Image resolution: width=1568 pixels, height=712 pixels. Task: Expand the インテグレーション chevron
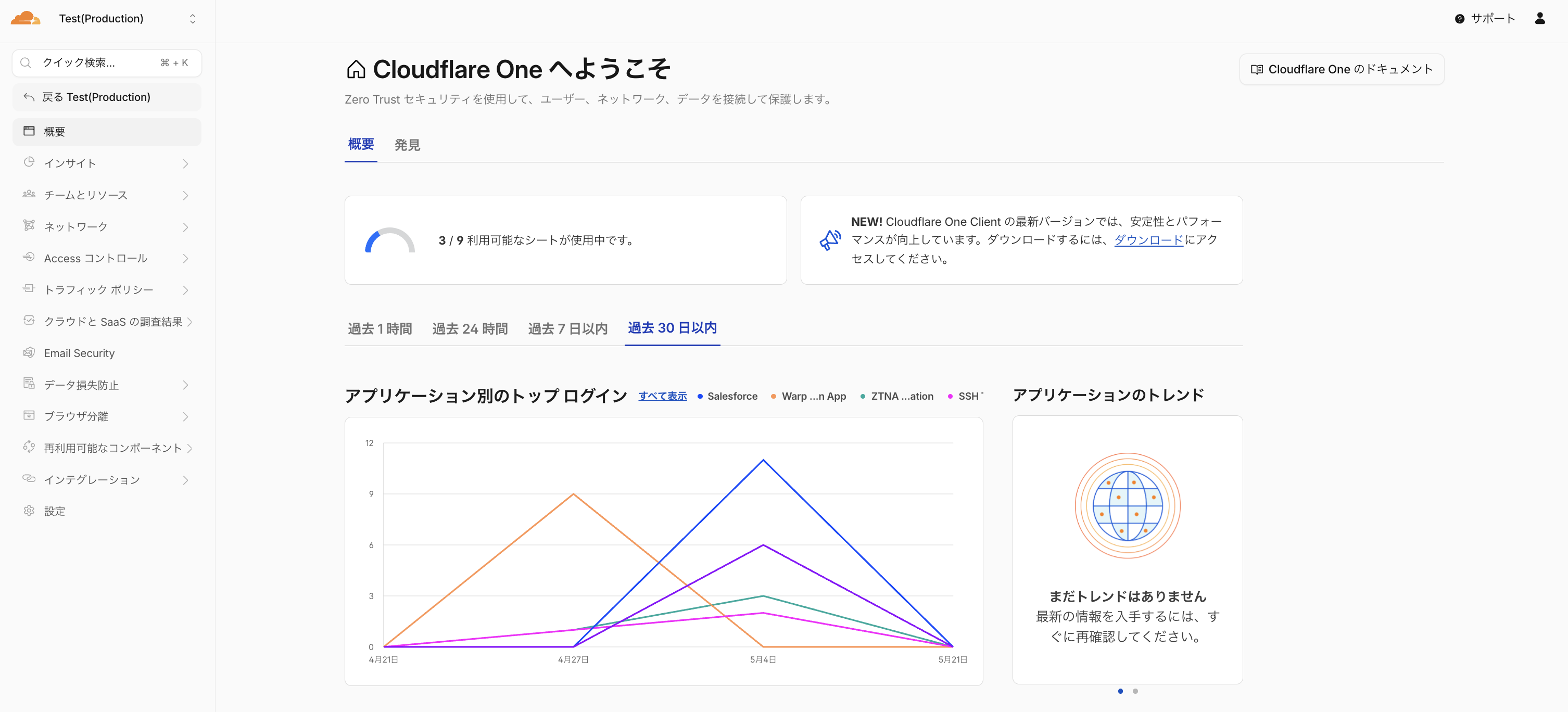coord(186,479)
